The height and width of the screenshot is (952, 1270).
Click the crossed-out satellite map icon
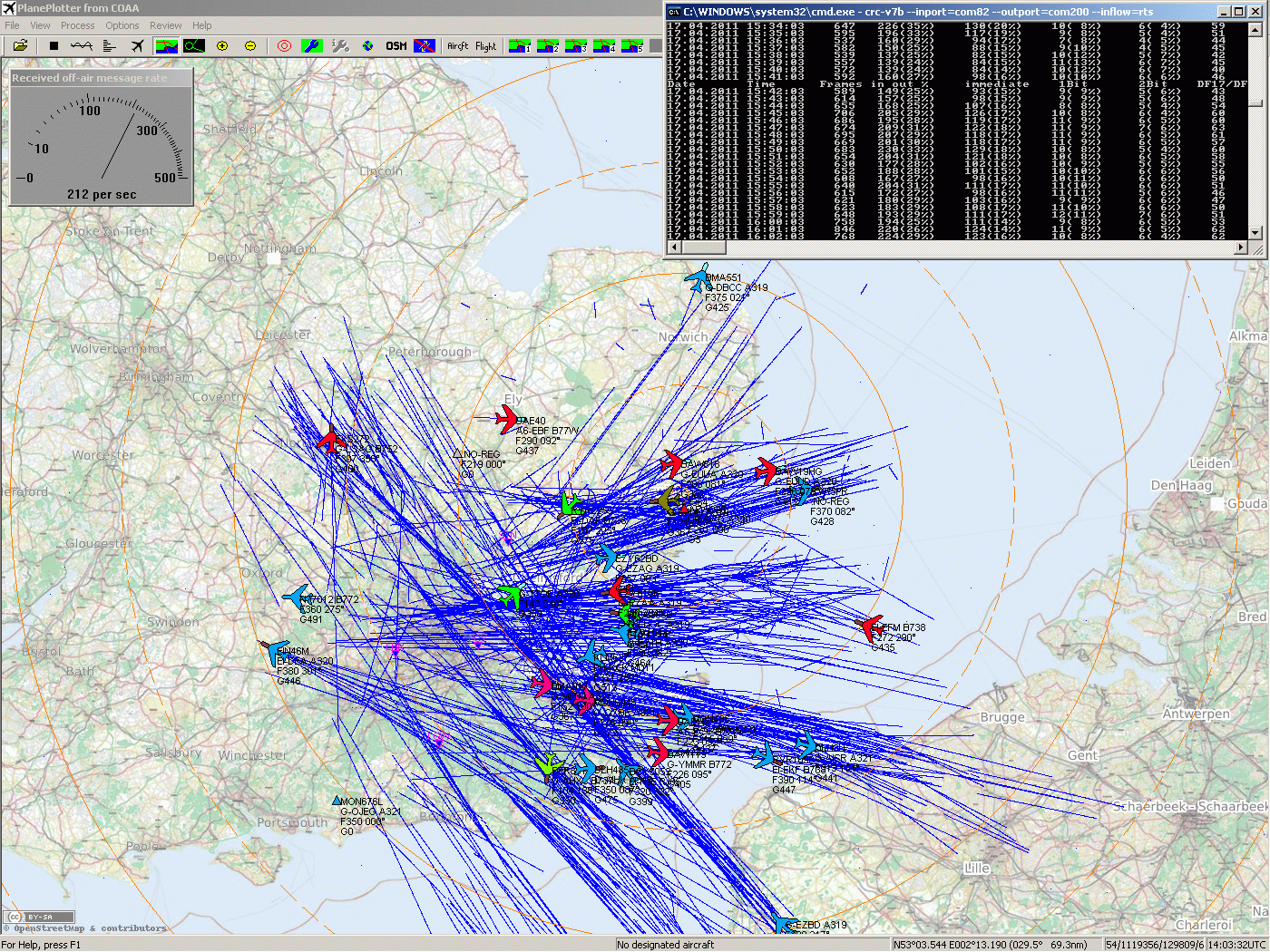[425, 45]
